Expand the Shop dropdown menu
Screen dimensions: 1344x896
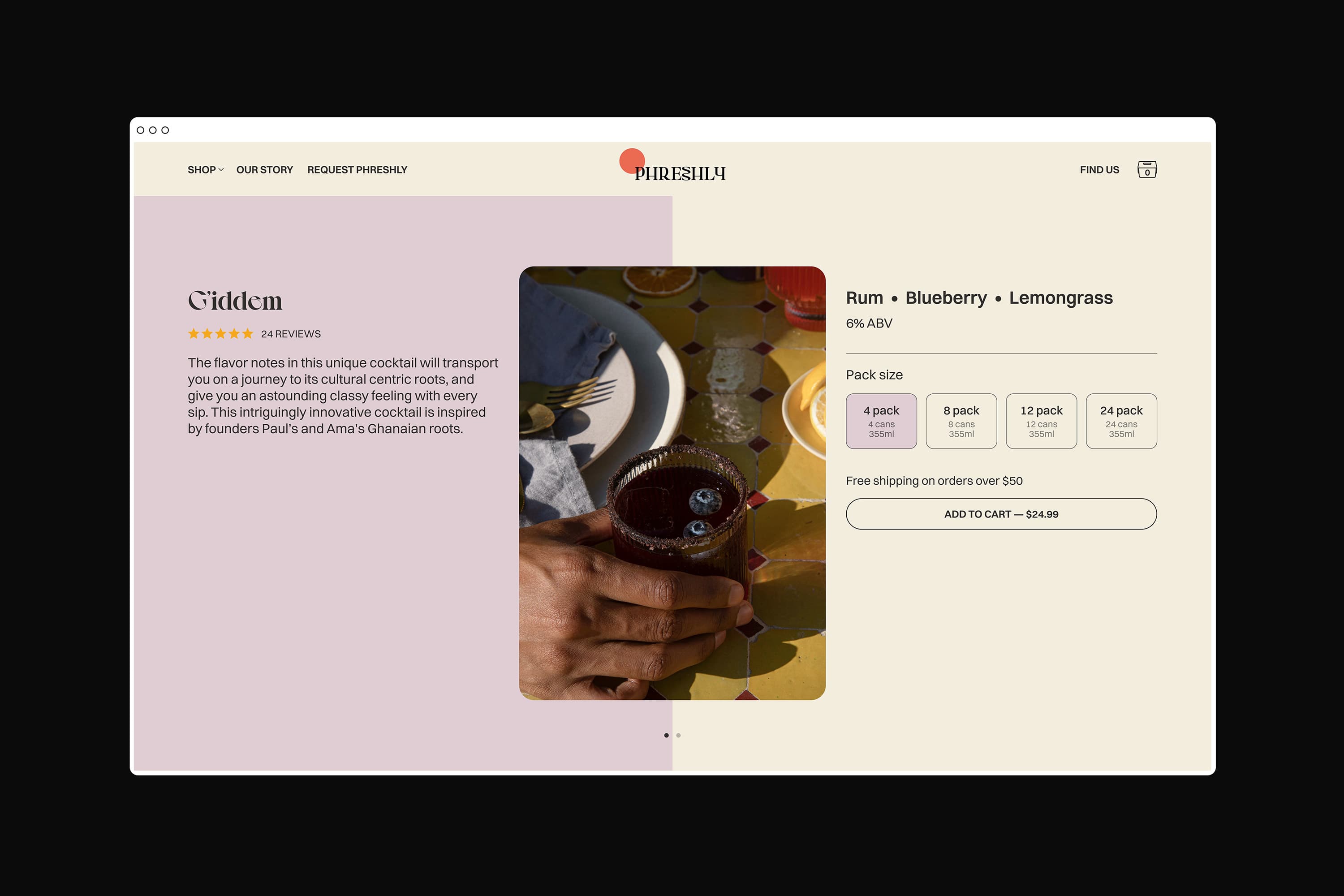[205, 170]
